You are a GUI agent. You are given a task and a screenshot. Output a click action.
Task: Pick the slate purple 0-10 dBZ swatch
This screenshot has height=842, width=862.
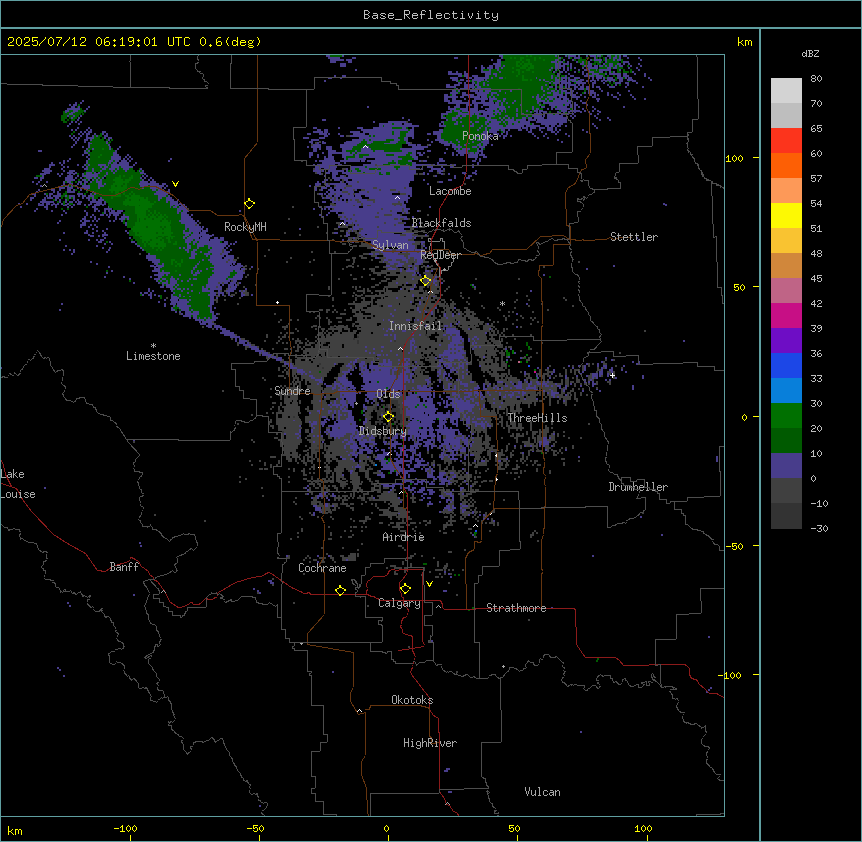786,466
